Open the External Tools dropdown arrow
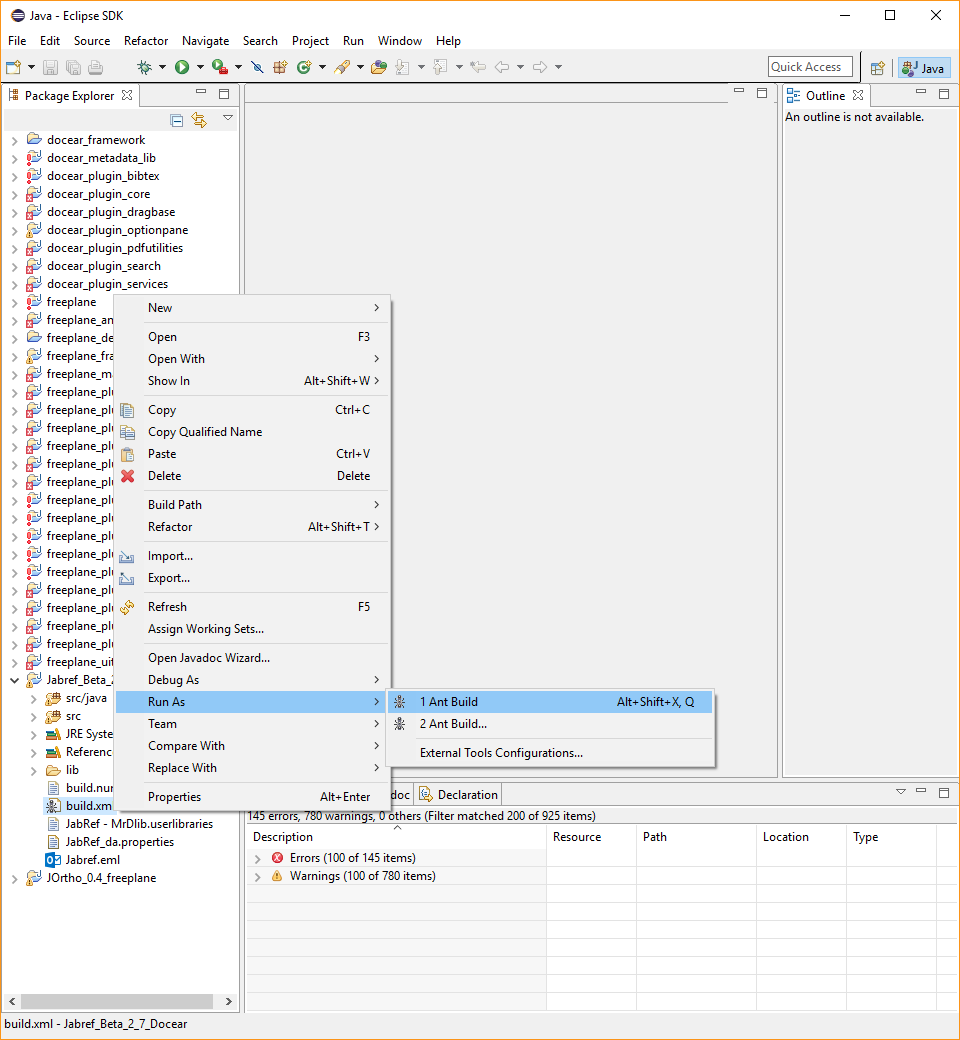960x1040 pixels. (238, 67)
